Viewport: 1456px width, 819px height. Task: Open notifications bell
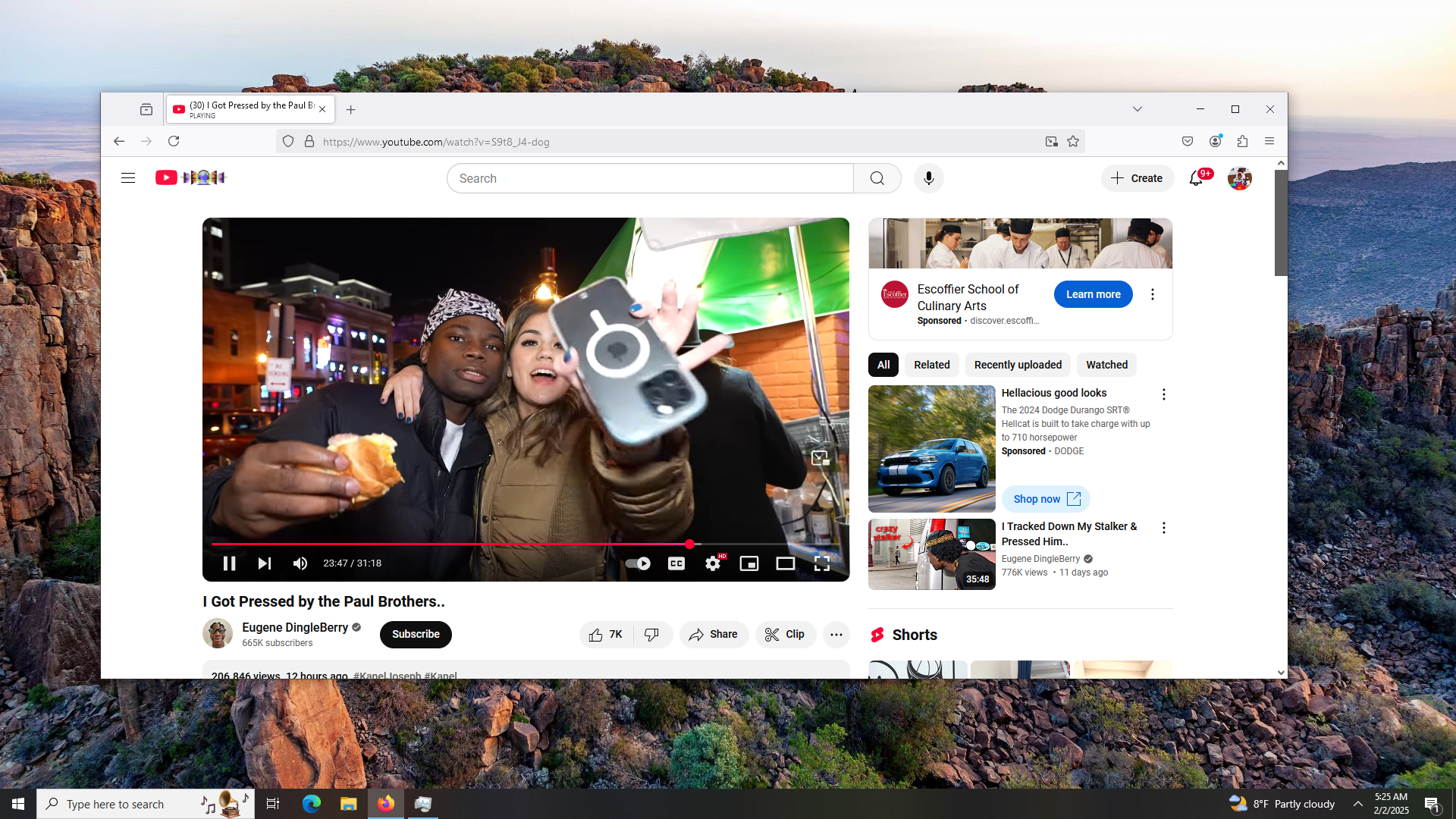point(1196,179)
